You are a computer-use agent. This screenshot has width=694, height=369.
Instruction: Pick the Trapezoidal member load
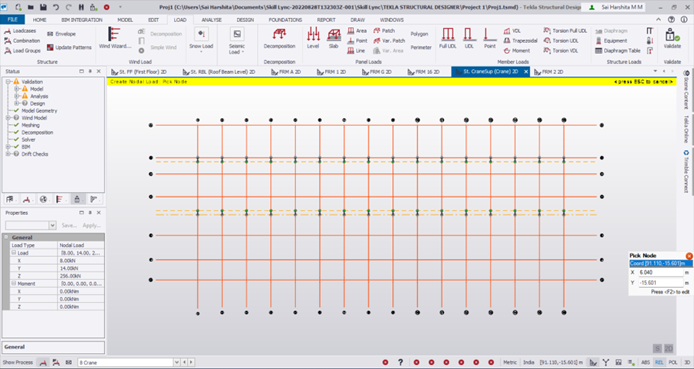pyautogui.click(x=520, y=40)
